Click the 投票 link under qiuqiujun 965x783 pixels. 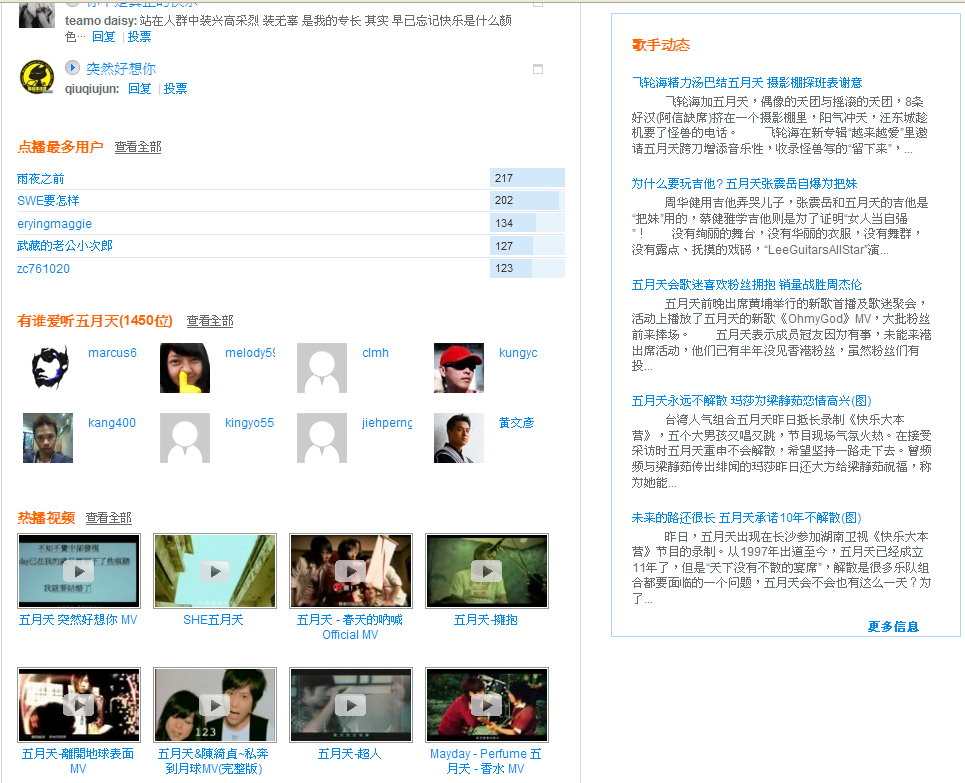pyautogui.click(x=175, y=89)
